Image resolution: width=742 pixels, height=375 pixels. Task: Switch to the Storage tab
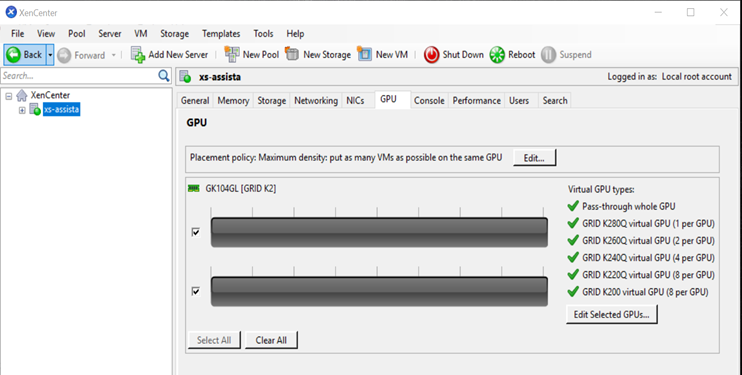(272, 100)
